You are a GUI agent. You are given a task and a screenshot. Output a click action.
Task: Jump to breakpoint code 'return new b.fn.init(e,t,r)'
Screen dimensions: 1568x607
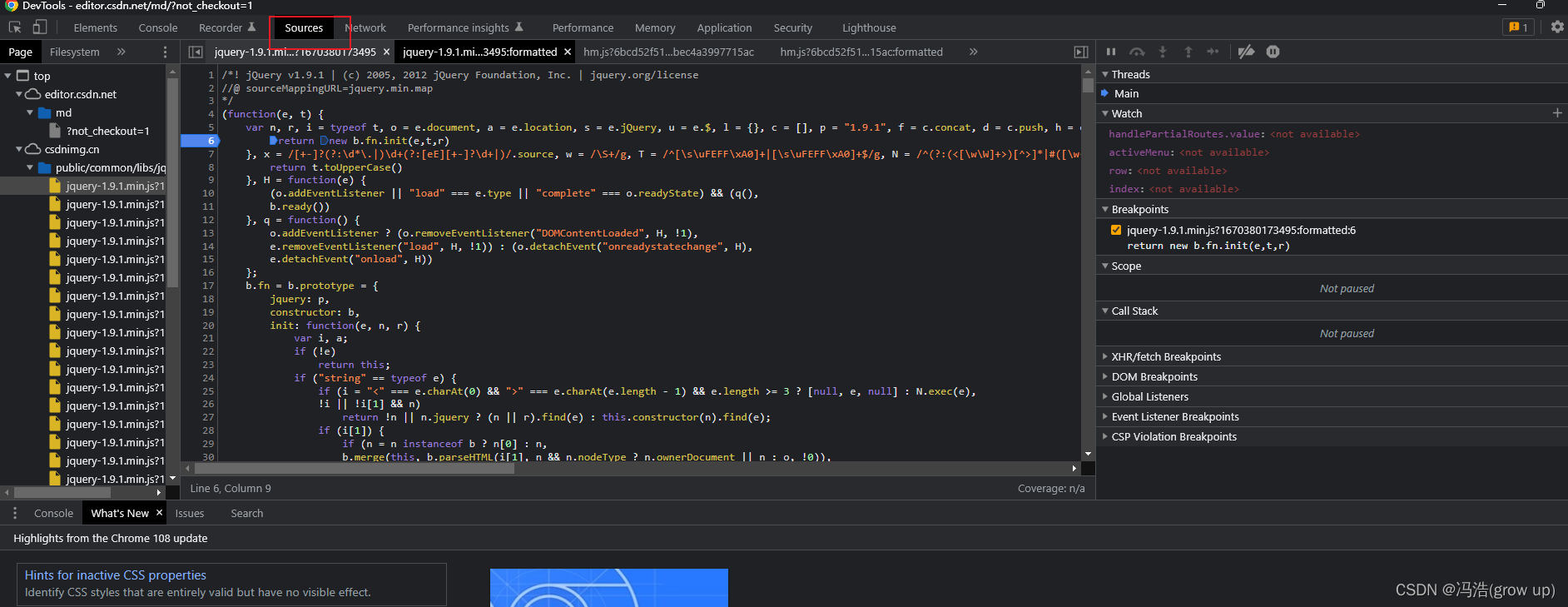(x=1208, y=246)
